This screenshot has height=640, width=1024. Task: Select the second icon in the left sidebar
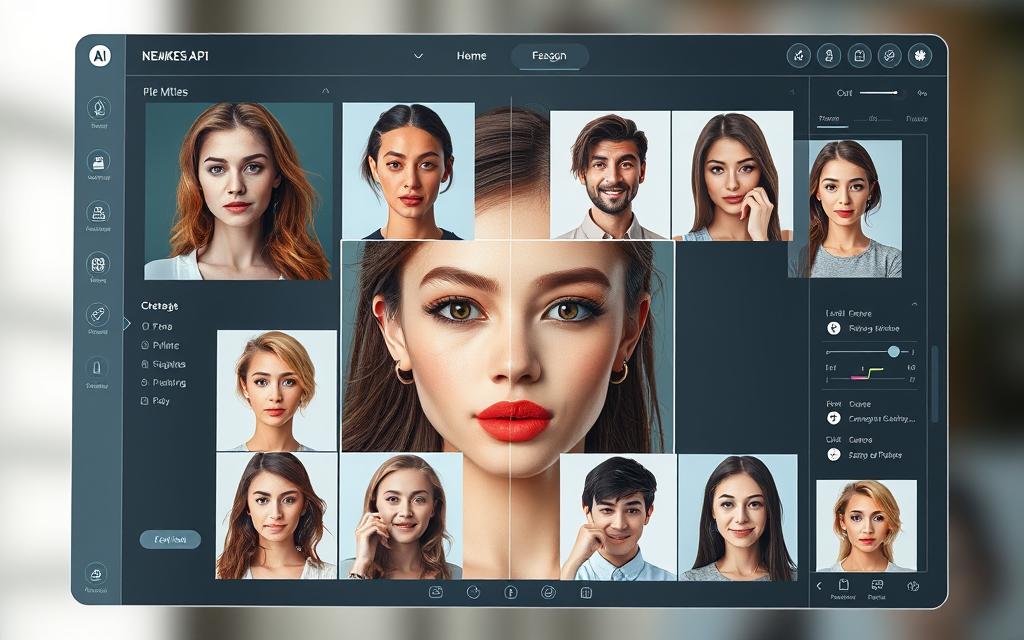(x=99, y=160)
